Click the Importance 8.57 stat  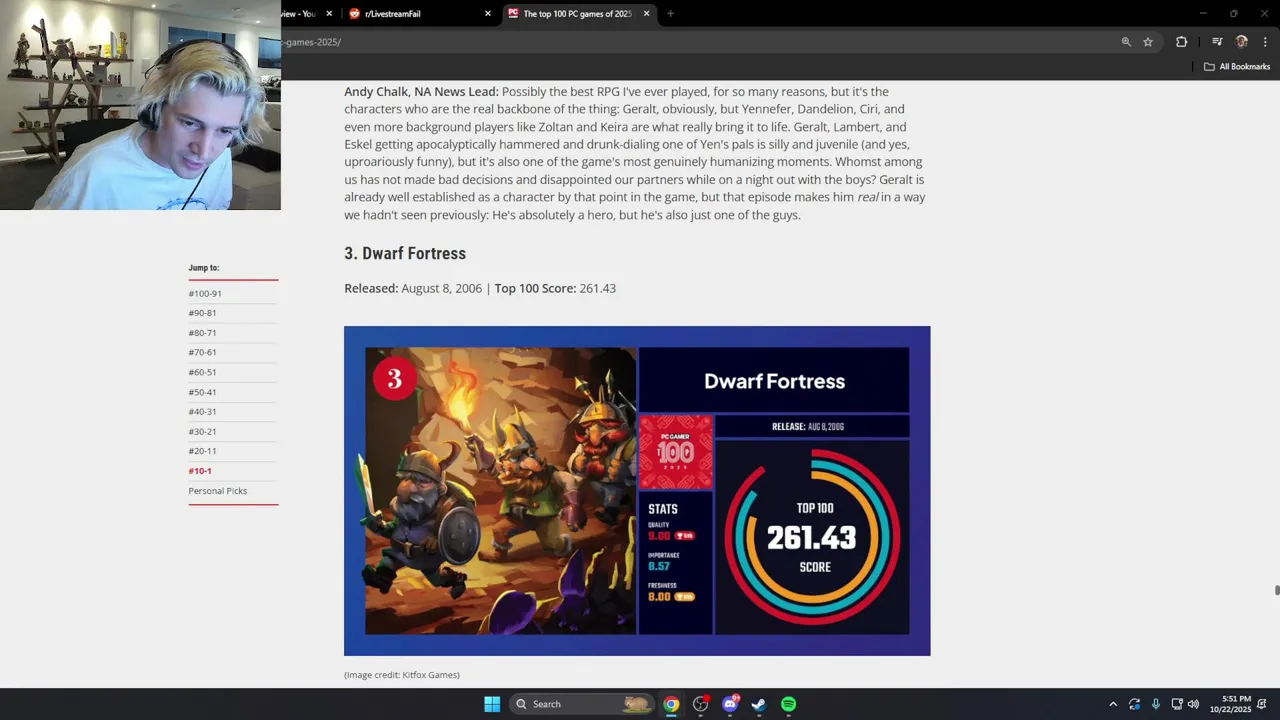(664, 562)
